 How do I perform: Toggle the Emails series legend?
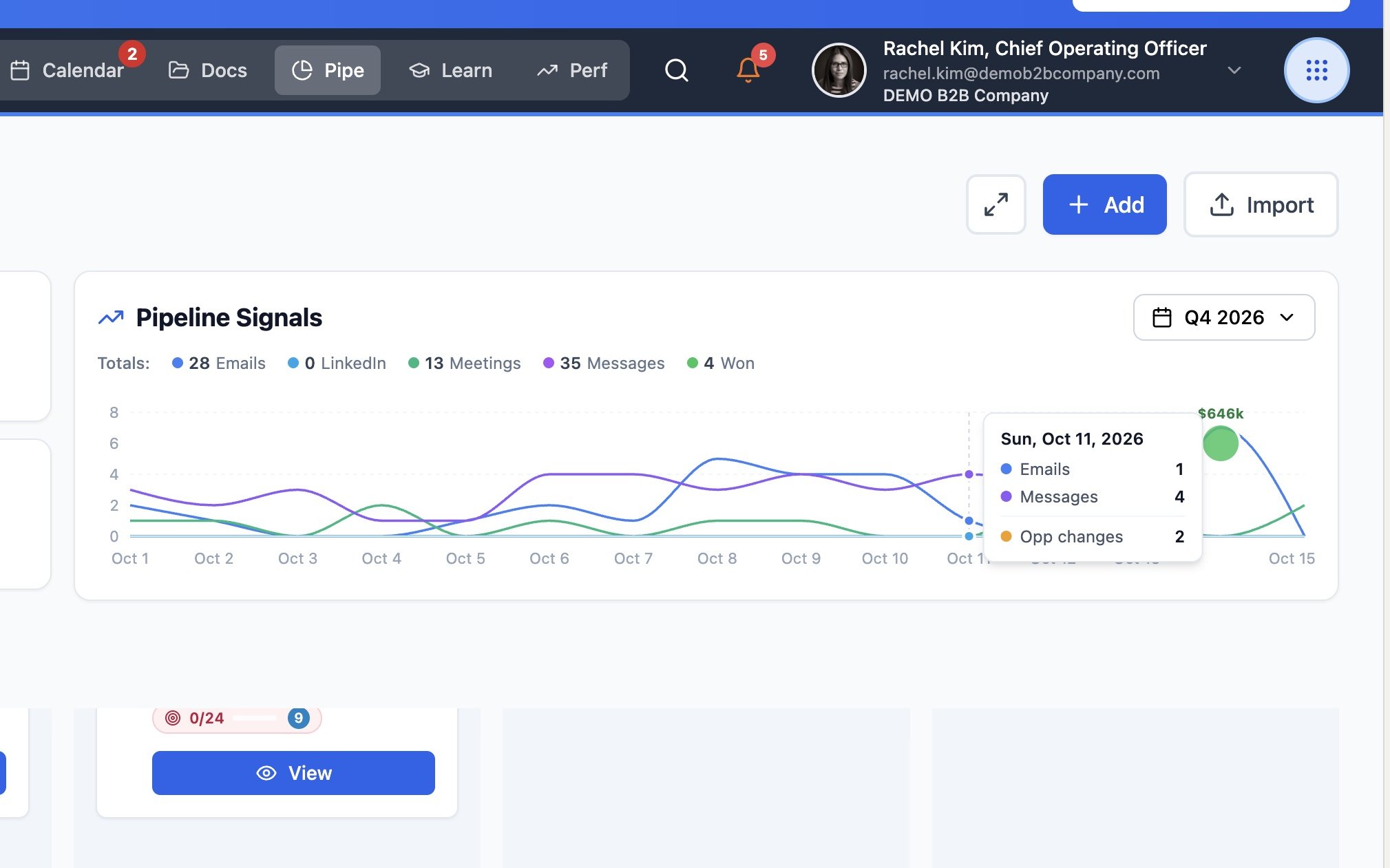[x=218, y=363]
